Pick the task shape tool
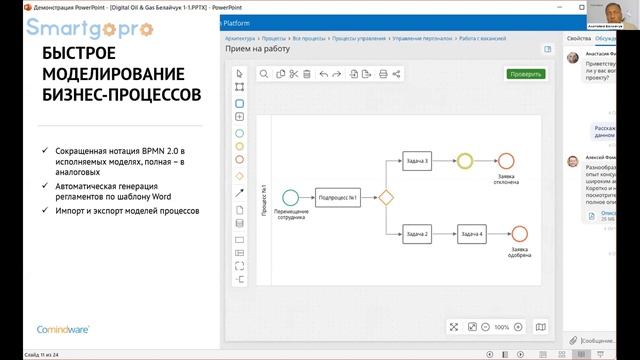This screenshot has height=360, width=640. (x=240, y=104)
